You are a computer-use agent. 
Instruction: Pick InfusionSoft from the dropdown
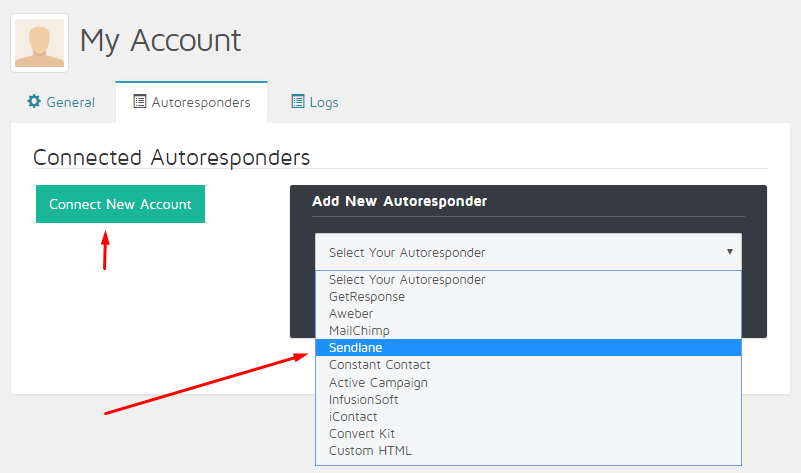528,399
